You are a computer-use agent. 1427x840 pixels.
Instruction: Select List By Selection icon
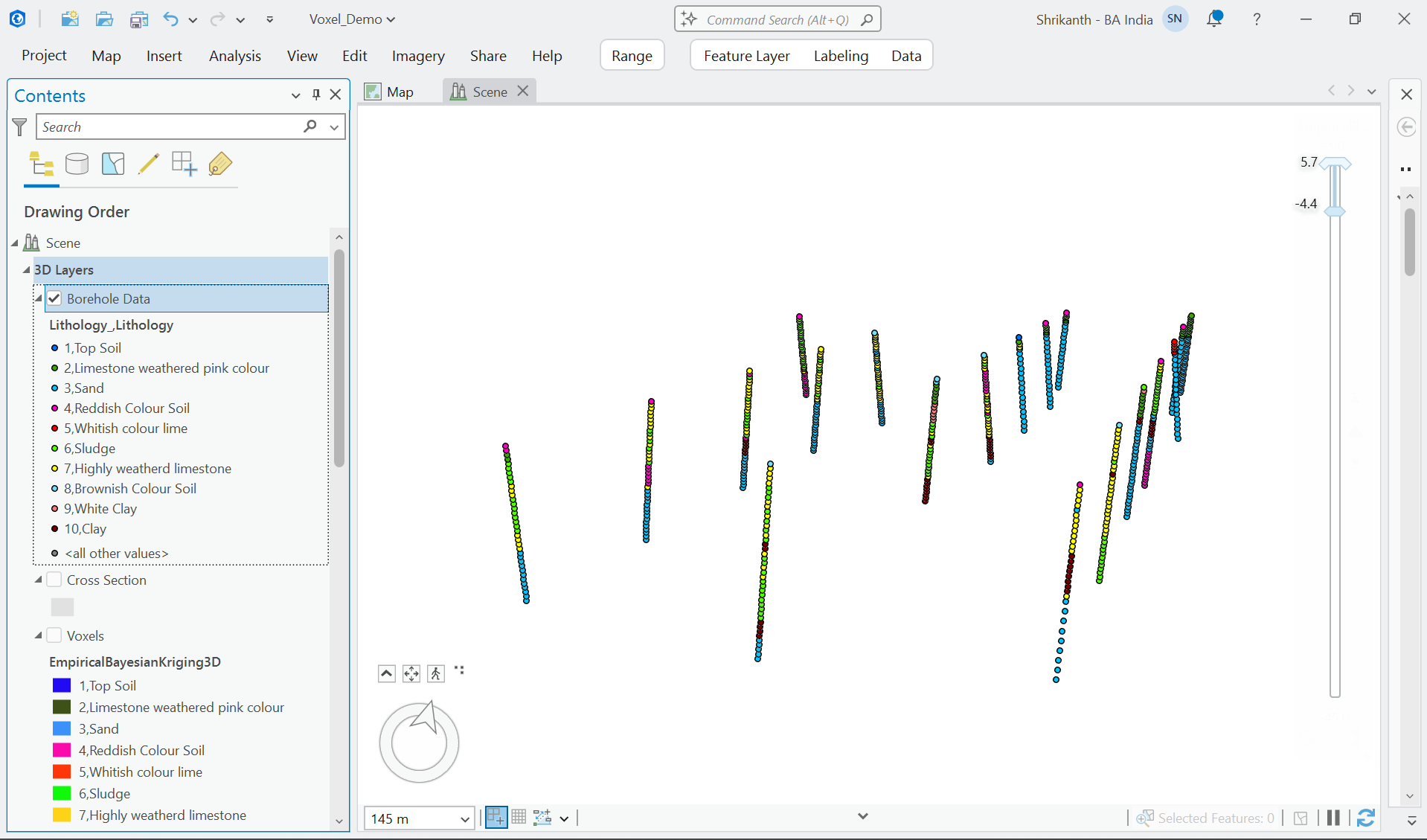click(x=113, y=164)
